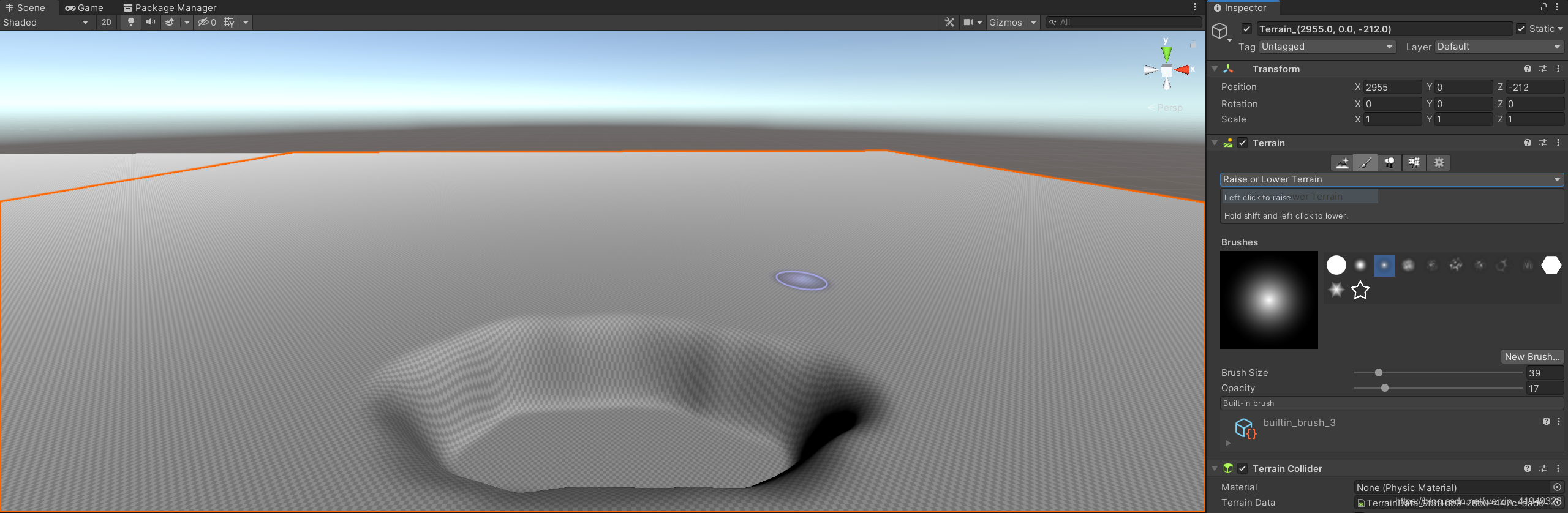1568x513 pixels.
Task: Open Raise or Lower Terrain dropdown
Action: [1392, 179]
